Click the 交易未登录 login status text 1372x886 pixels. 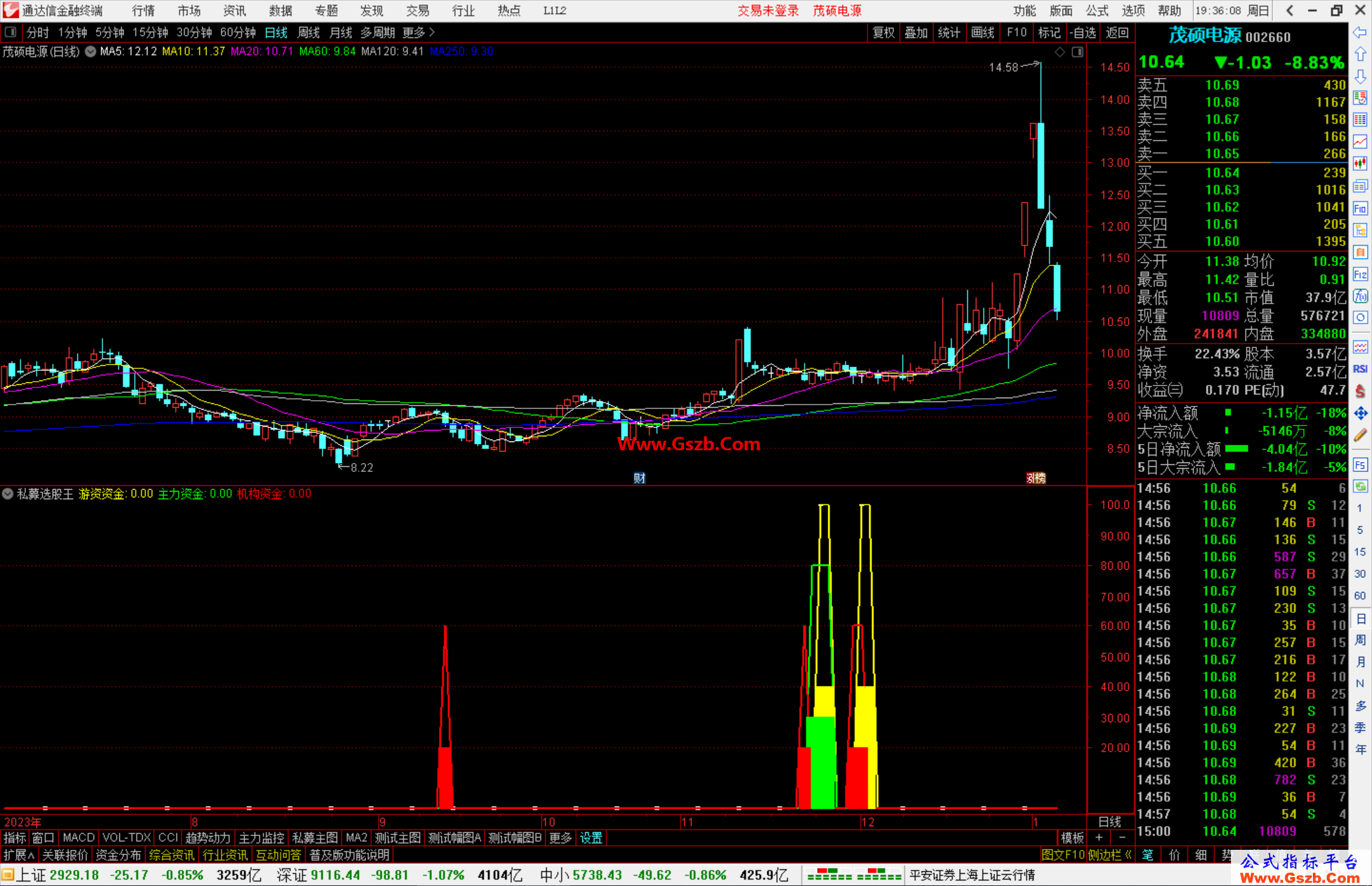click(768, 11)
